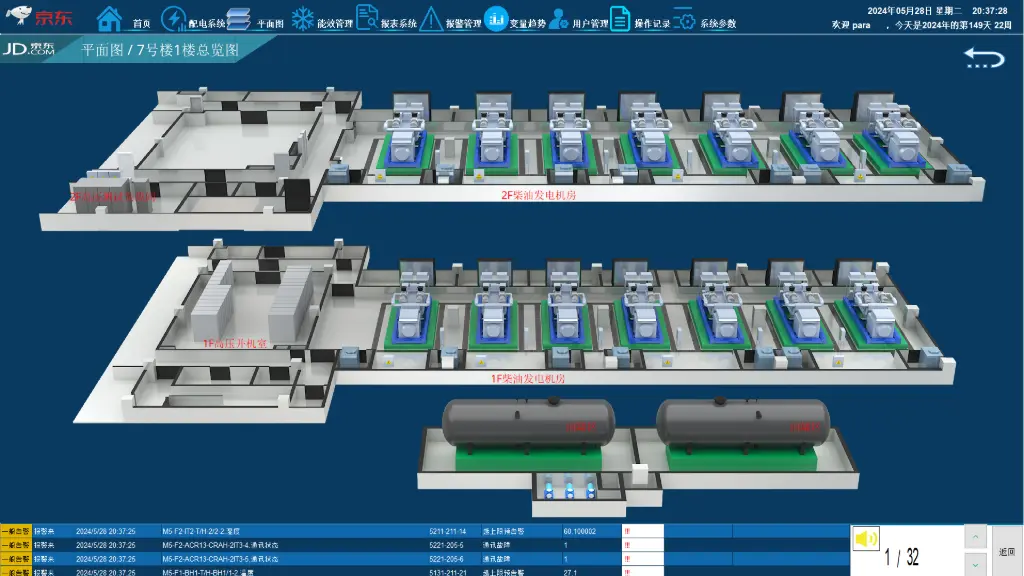Open 系统参数 gear settings icon

click(685, 18)
